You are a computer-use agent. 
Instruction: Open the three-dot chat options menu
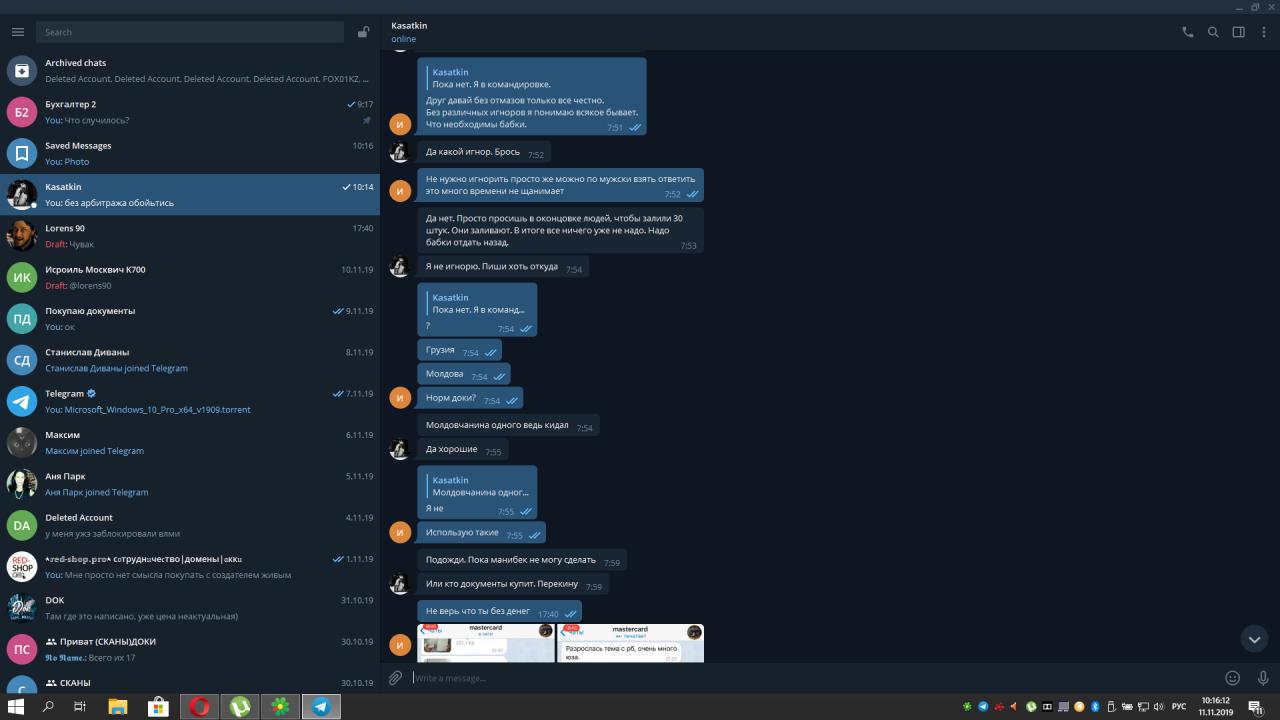click(1264, 32)
